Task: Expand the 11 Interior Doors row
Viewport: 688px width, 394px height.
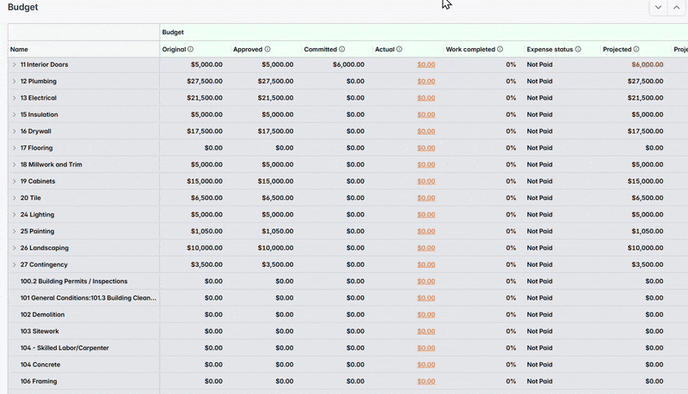Action: (14, 64)
